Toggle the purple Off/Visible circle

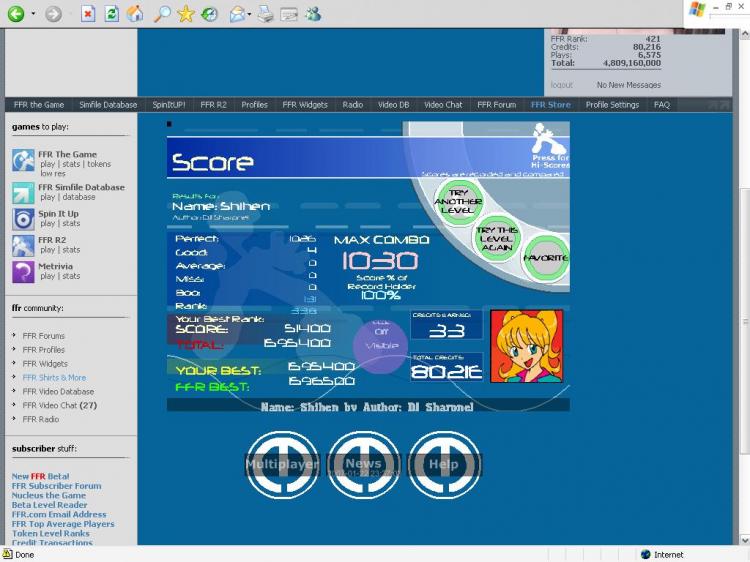pyautogui.click(x=381, y=346)
